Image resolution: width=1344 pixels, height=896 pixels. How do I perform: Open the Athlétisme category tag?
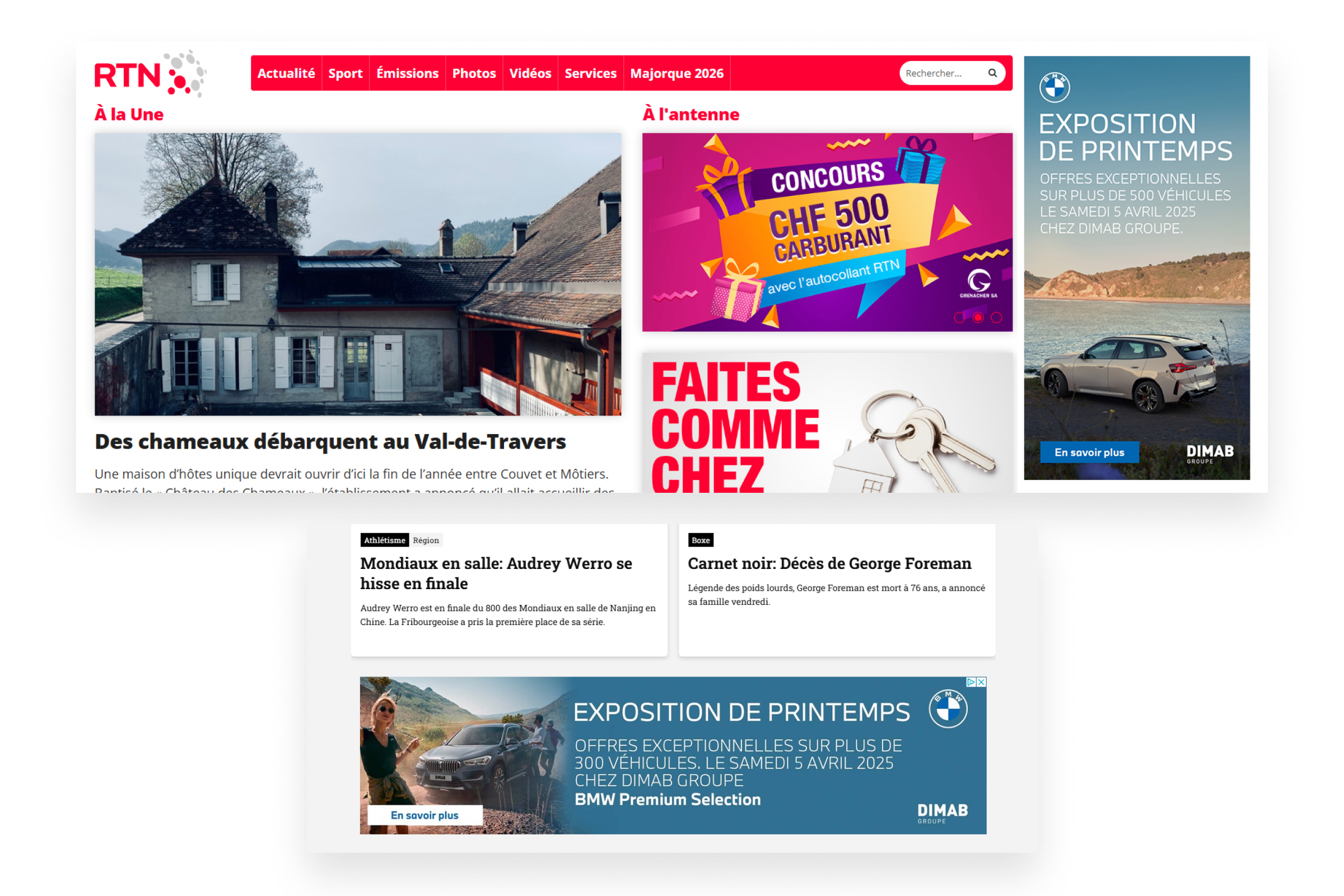click(x=385, y=540)
